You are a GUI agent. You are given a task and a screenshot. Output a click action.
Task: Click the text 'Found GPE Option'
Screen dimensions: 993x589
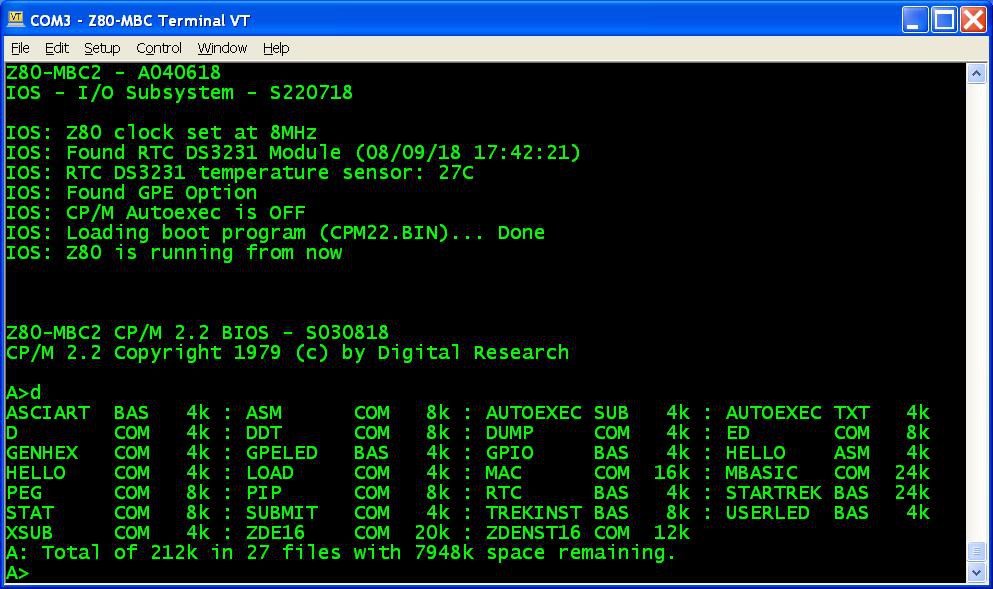[161, 193]
